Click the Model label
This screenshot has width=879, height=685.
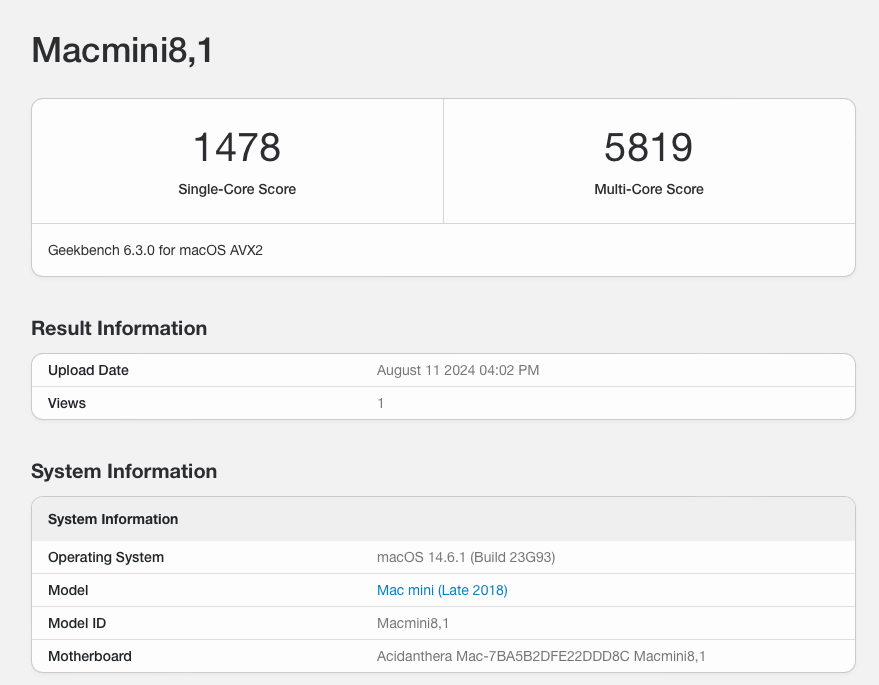(68, 590)
